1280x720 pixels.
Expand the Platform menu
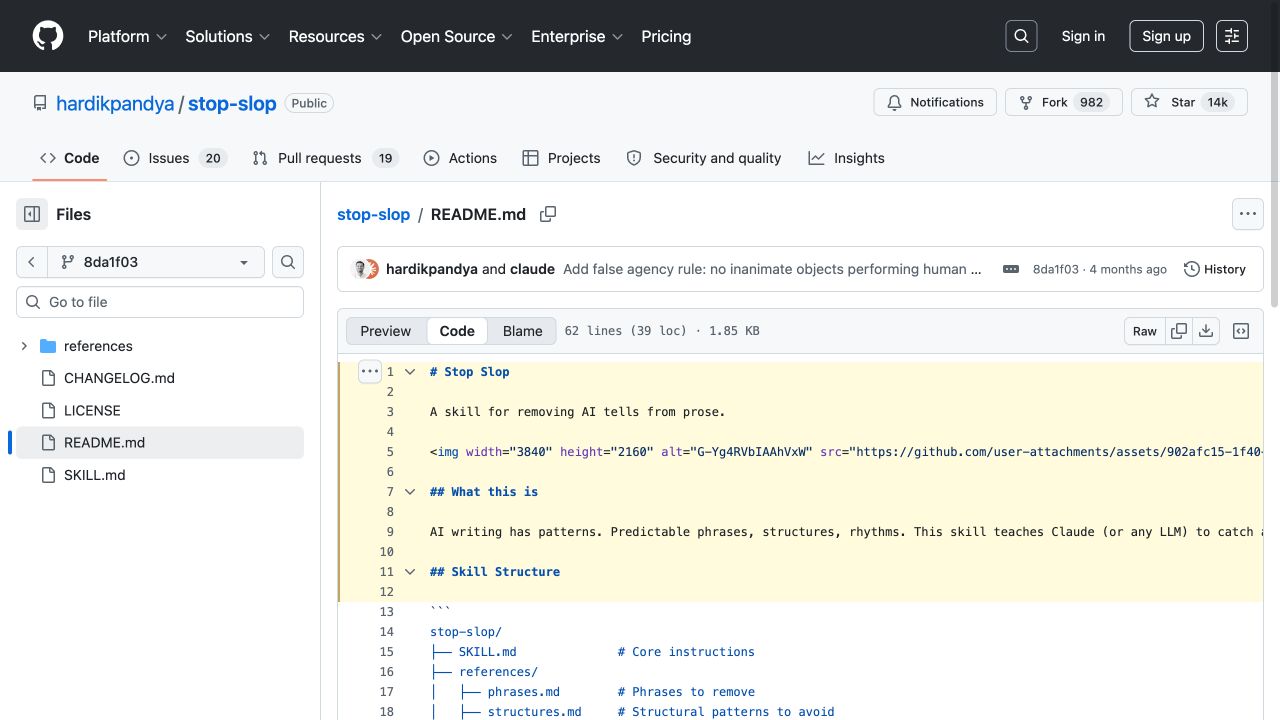tap(127, 36)
